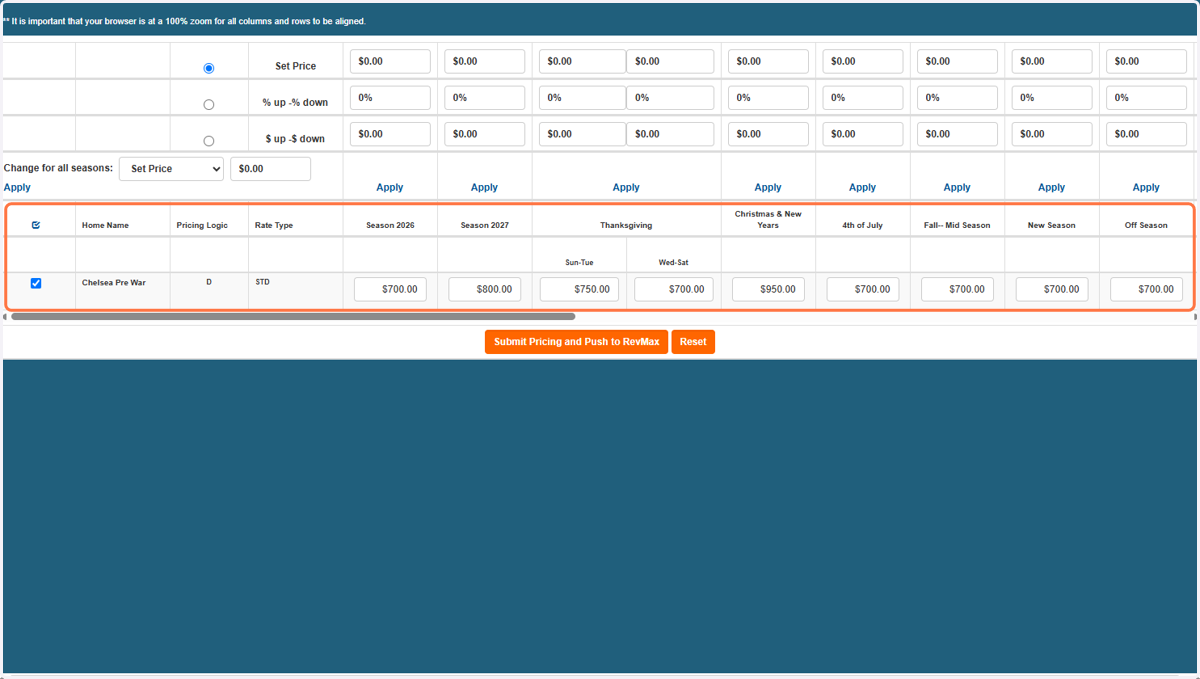Click Apply for the 4th of July column
The height and width of the screenshot is (679, 1200).
tap(862, 187)
